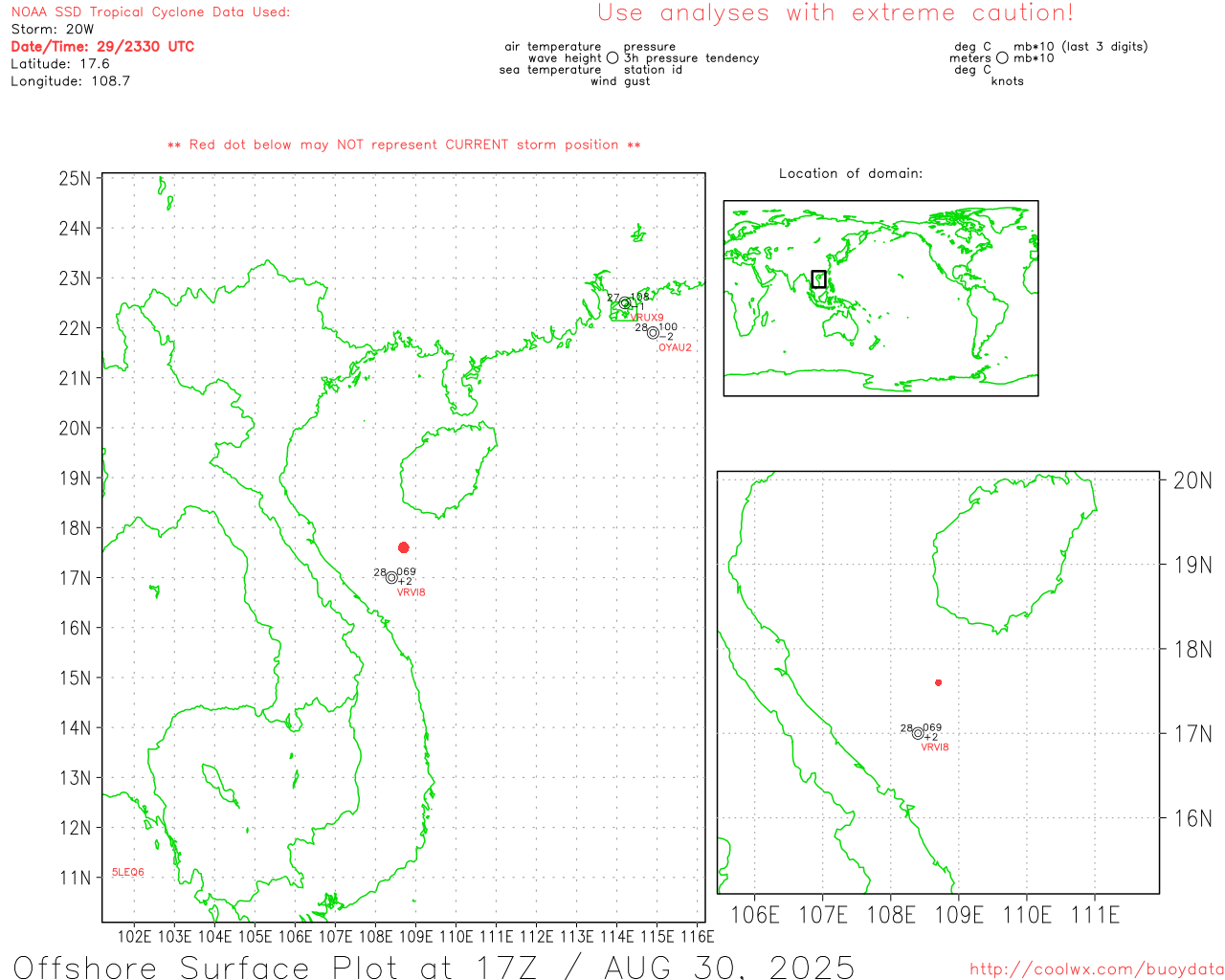The height and width of the screenshot is (980, 1225).
Task: Click the 'Latitude: 17.6' line
Action: pos(60,64)
